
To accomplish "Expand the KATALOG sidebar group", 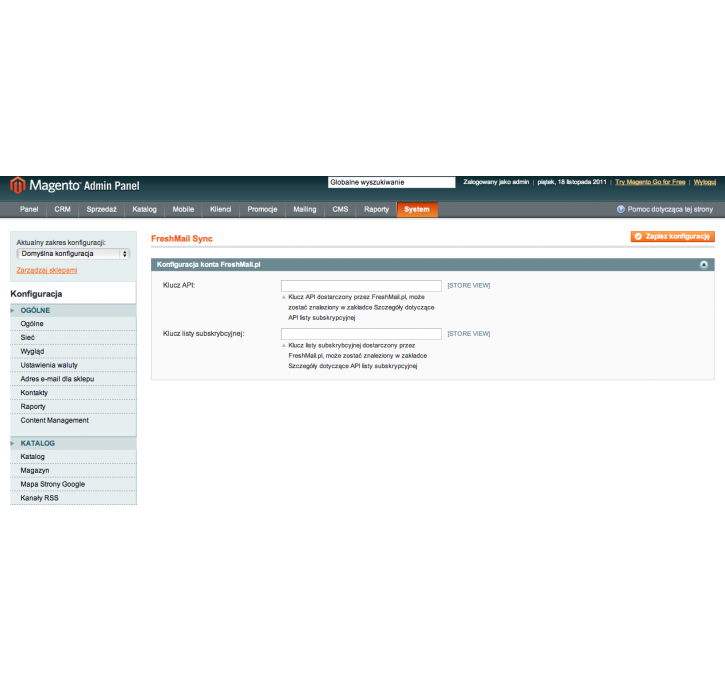I will click(73, 443).
